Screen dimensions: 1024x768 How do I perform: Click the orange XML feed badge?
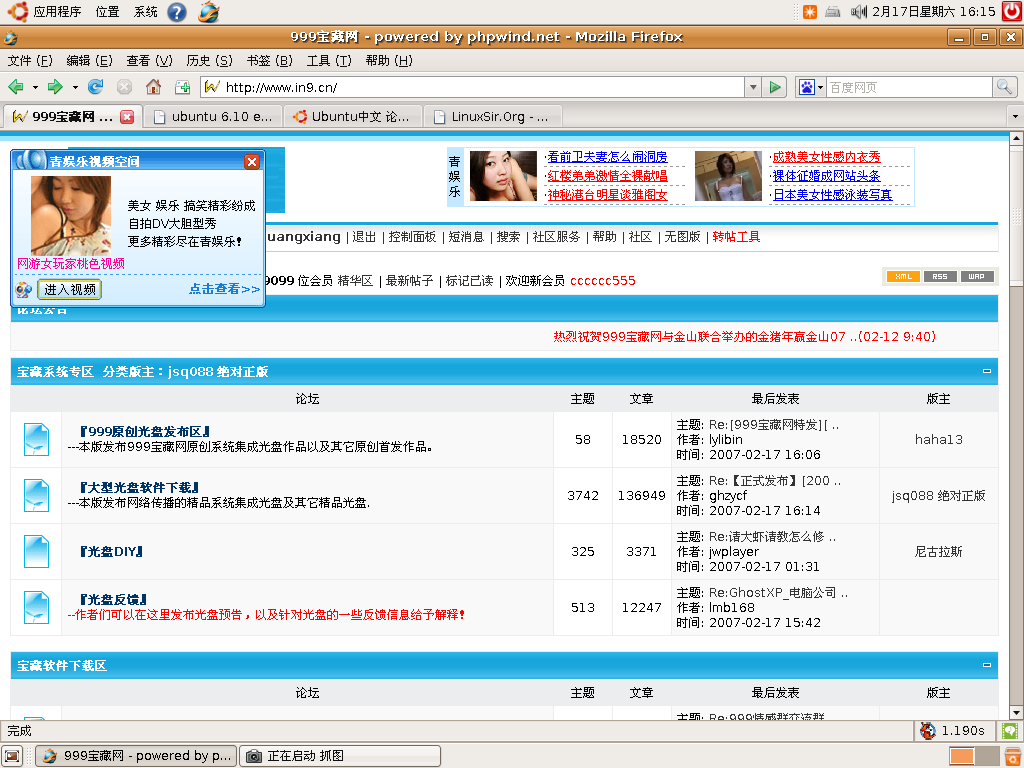tap(903, 276)
